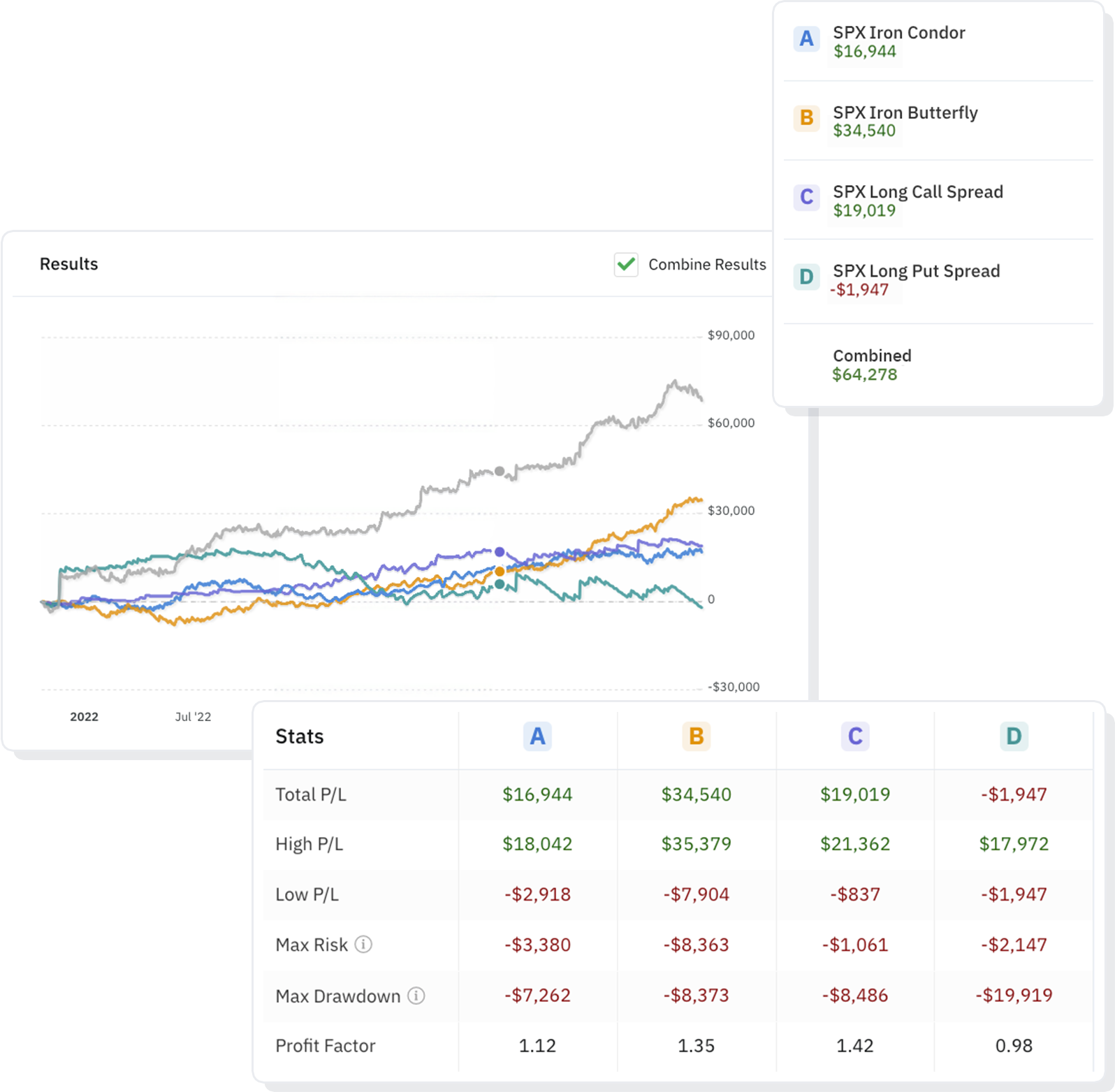
Task: Open the Max Risk info tooltip icon
Action: [363, 945]
